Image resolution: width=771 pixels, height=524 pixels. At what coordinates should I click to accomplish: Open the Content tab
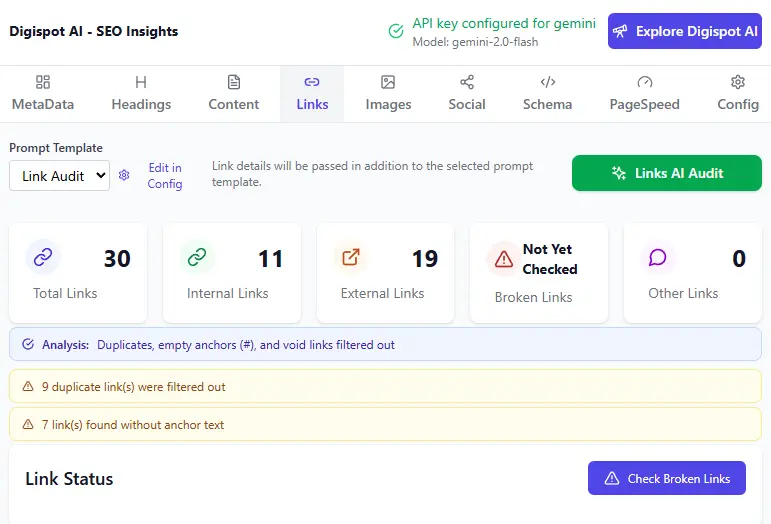(x=234, y=94)
